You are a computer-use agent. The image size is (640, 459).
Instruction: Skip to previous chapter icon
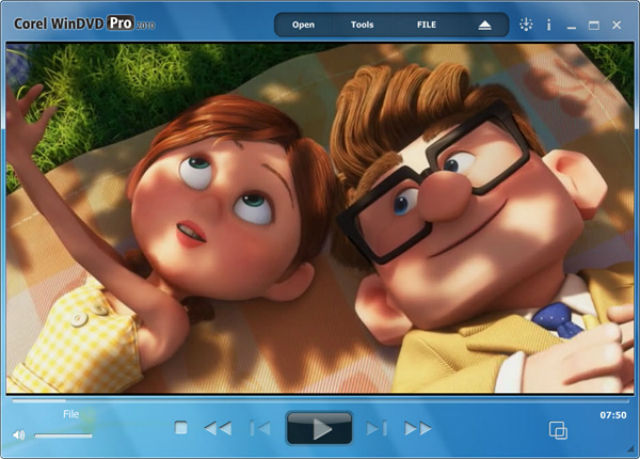260,428
